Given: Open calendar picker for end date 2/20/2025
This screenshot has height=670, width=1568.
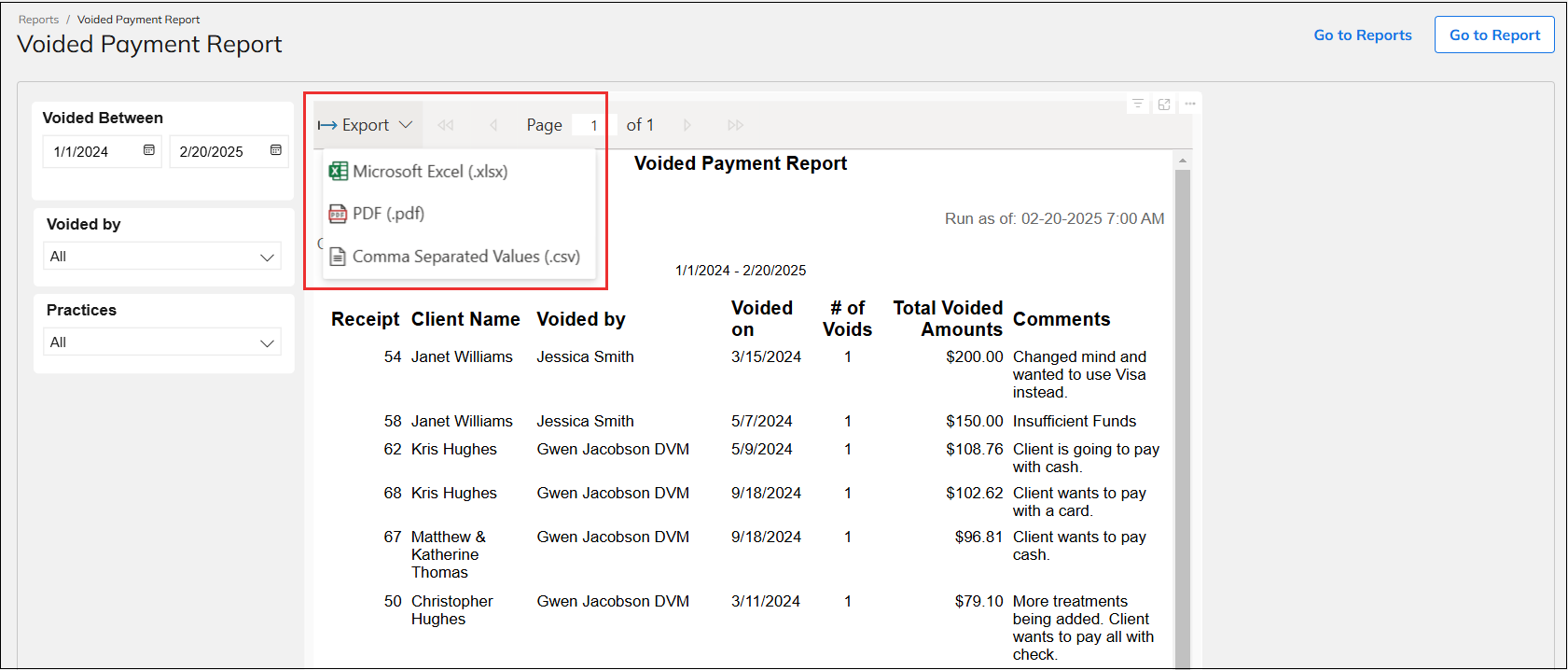Looking at the screenshot, I should coord(276,150).
